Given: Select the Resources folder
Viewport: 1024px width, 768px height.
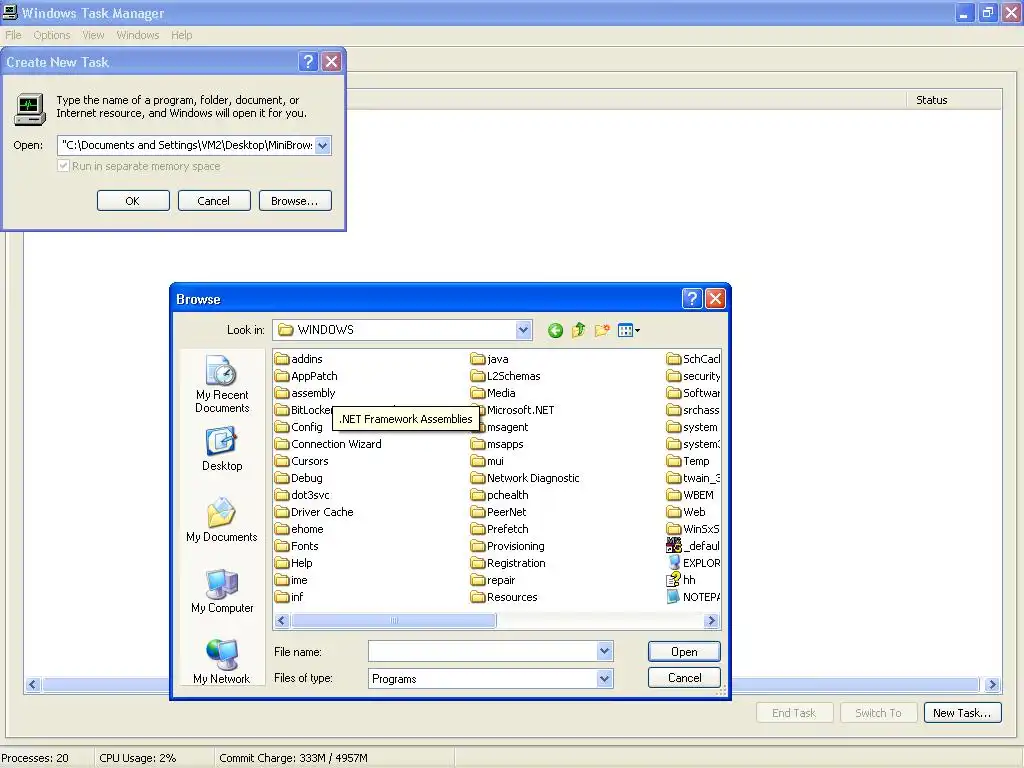Looking at the screenshot, I should pyautogui.click(x=504, y=597).
